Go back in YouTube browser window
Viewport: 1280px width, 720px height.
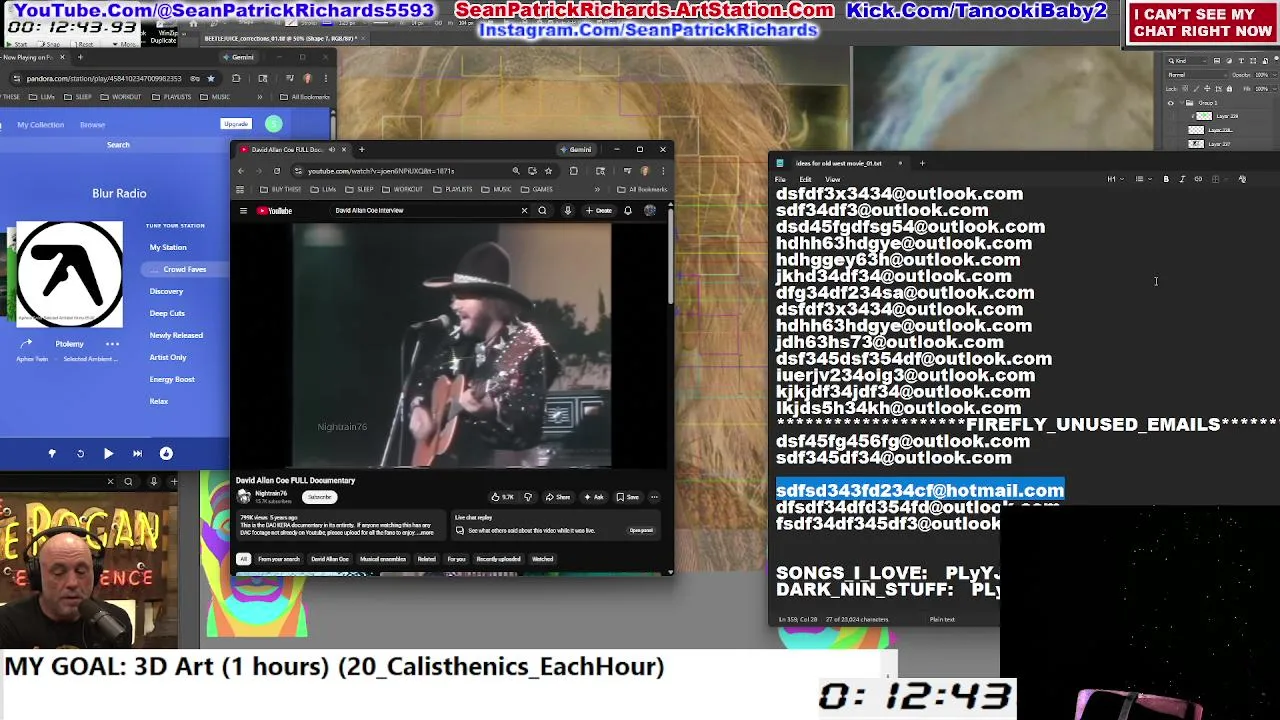pyautogui.click(x=241, y=171)
